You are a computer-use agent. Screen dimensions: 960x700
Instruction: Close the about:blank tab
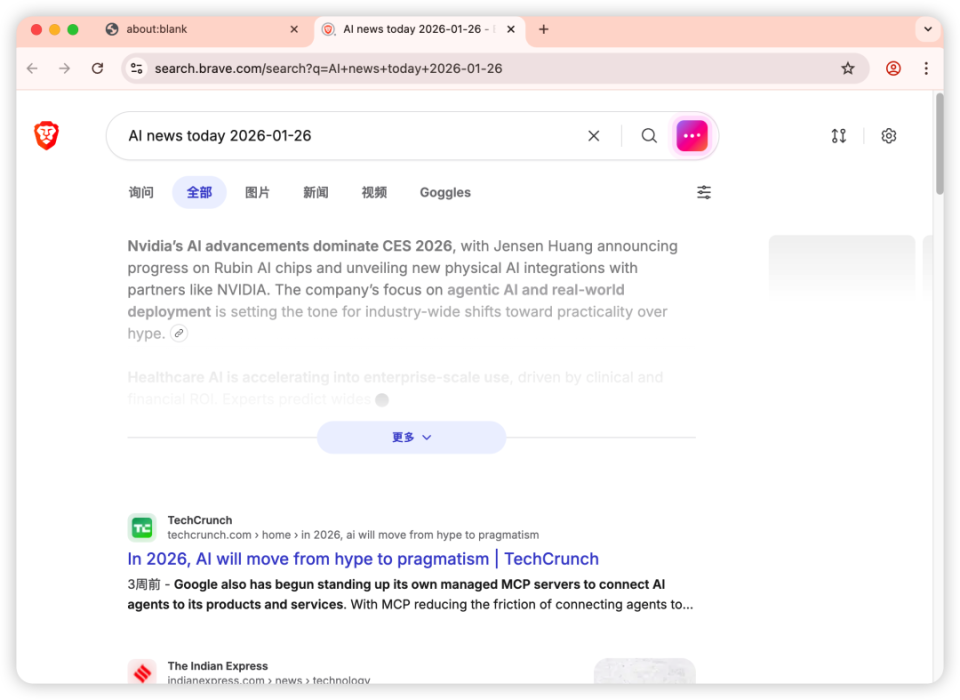click(294, 29)
